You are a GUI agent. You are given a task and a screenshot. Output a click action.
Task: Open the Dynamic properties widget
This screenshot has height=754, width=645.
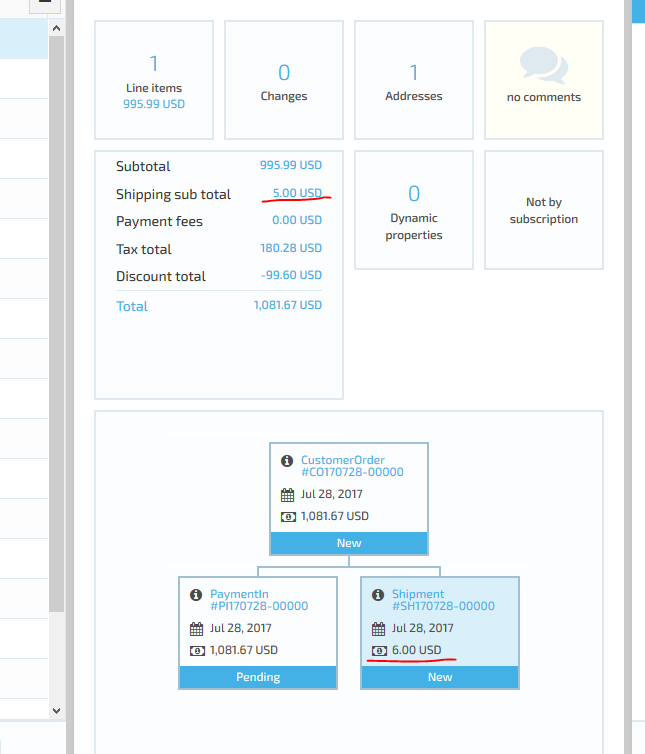point(414,210)
